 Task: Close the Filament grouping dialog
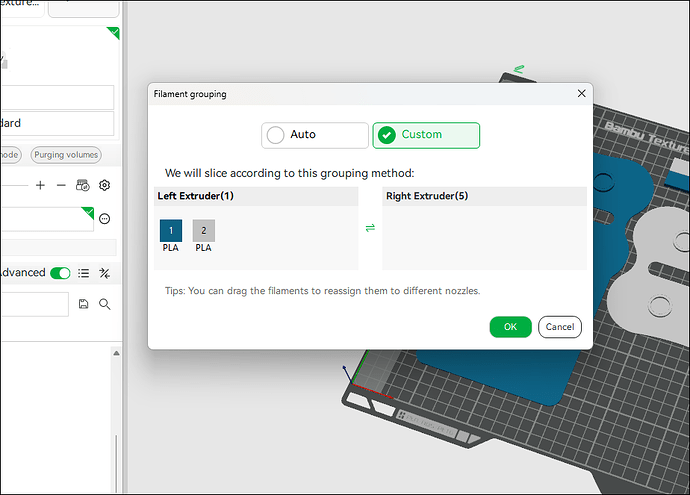(581, 94)
